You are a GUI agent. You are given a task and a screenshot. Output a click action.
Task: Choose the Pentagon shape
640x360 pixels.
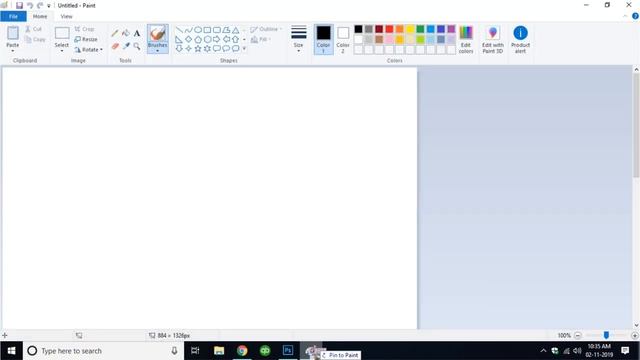point(198,40)
